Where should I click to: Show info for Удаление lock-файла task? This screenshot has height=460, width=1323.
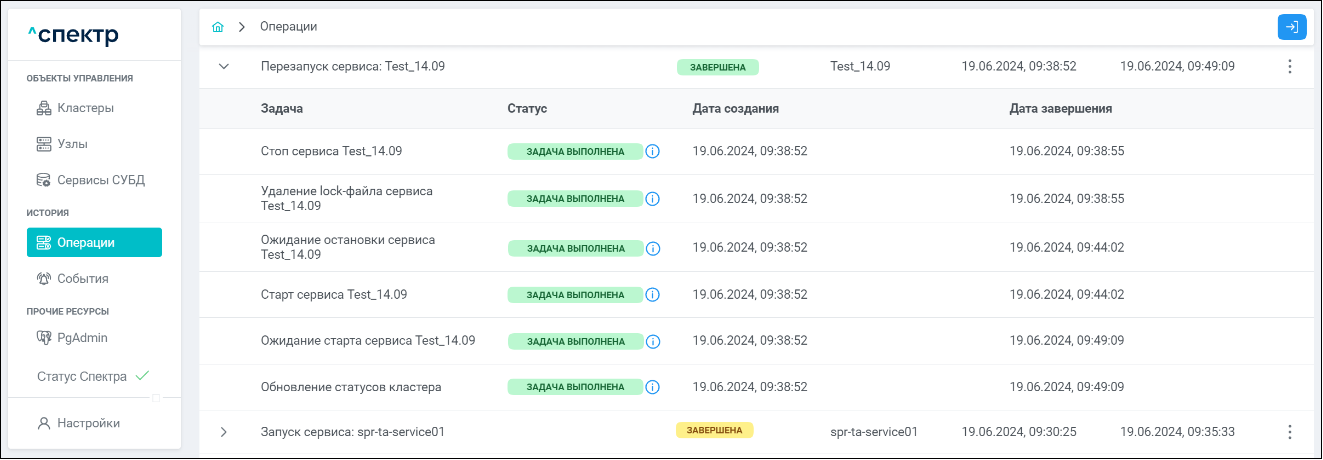point(653,199)
